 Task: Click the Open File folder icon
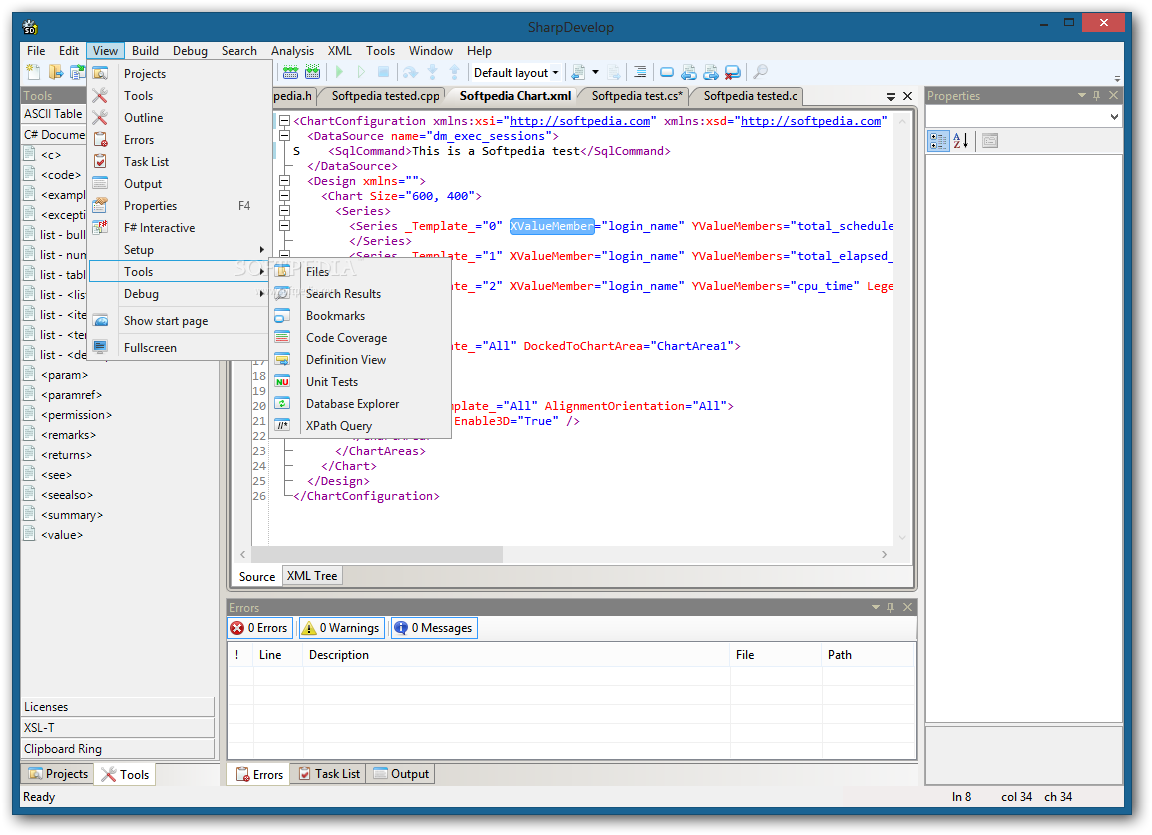[56, 72]
